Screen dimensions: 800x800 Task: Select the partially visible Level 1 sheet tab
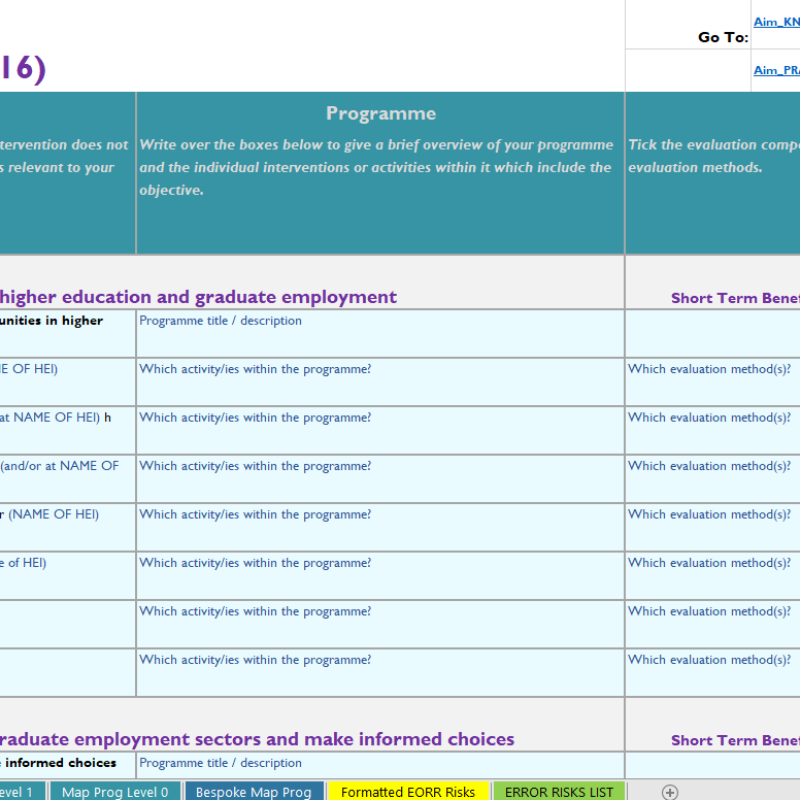pos(20,792)
